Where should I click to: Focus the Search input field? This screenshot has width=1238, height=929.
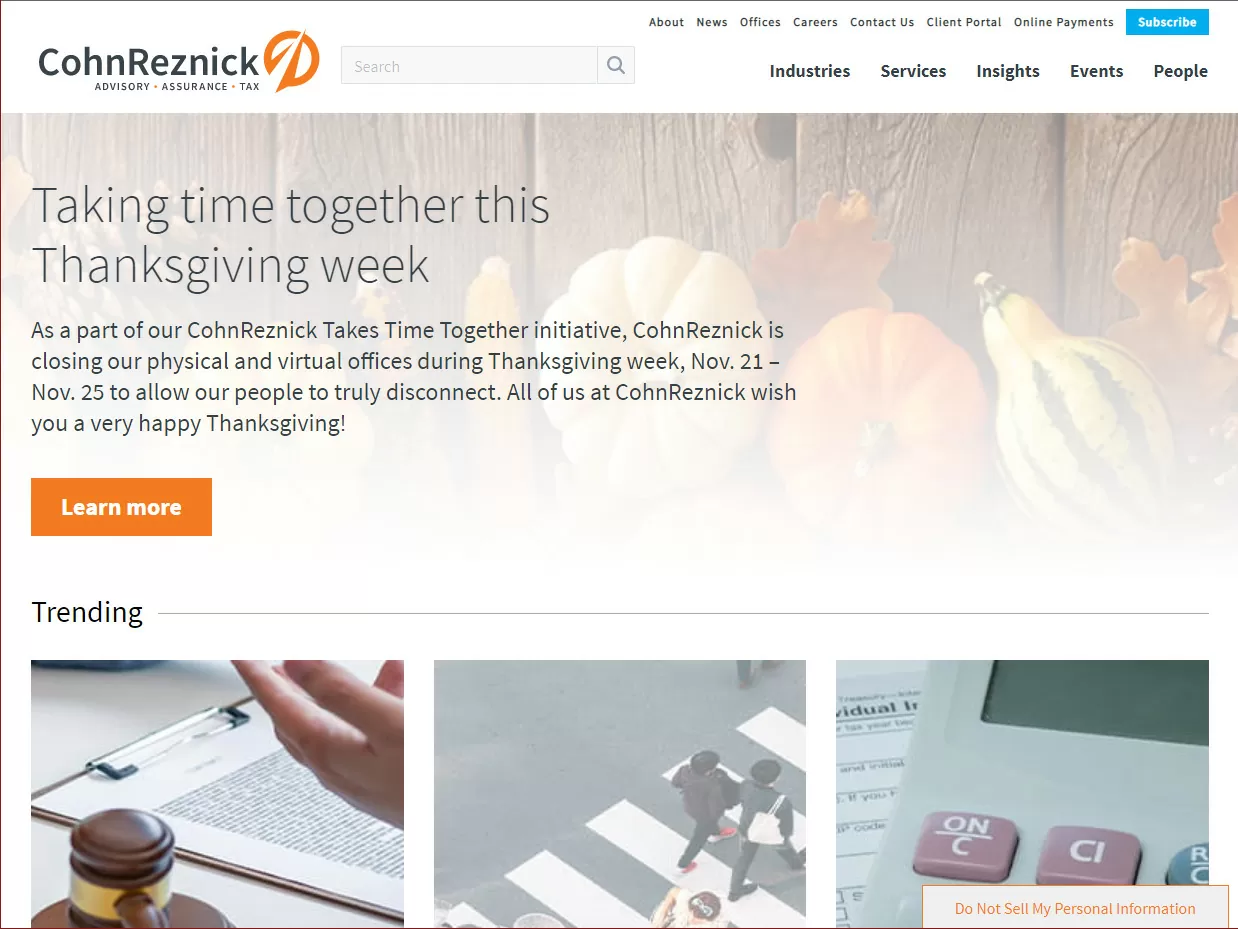tap(469, 66)
